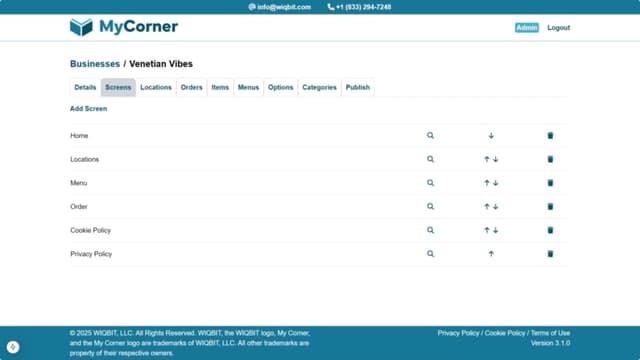Click the Add Screen link
Viewport: 640px width, 360px height.
89,109
